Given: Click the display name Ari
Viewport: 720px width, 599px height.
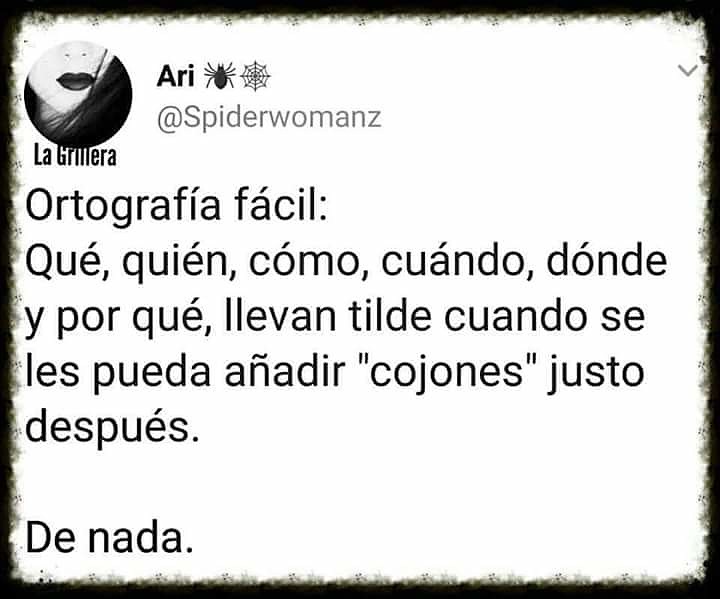Looking at the screenshot, I should (x=175, y=76).
